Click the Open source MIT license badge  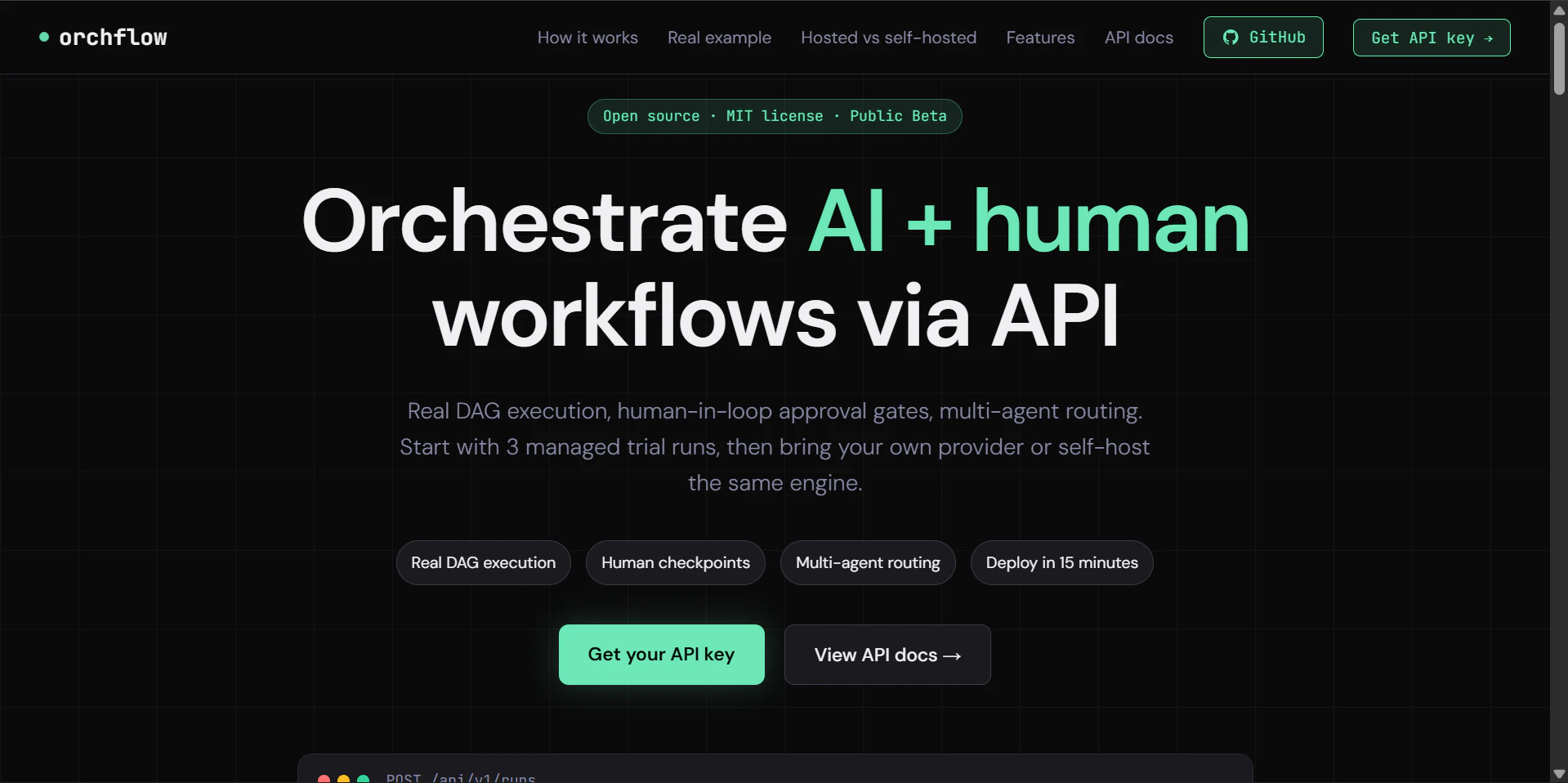coord(775,116)
